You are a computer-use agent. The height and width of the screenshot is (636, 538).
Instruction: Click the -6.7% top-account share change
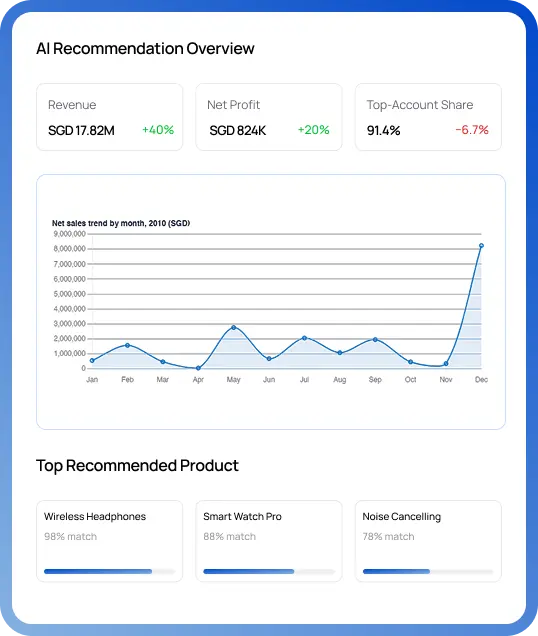[472, 130]
